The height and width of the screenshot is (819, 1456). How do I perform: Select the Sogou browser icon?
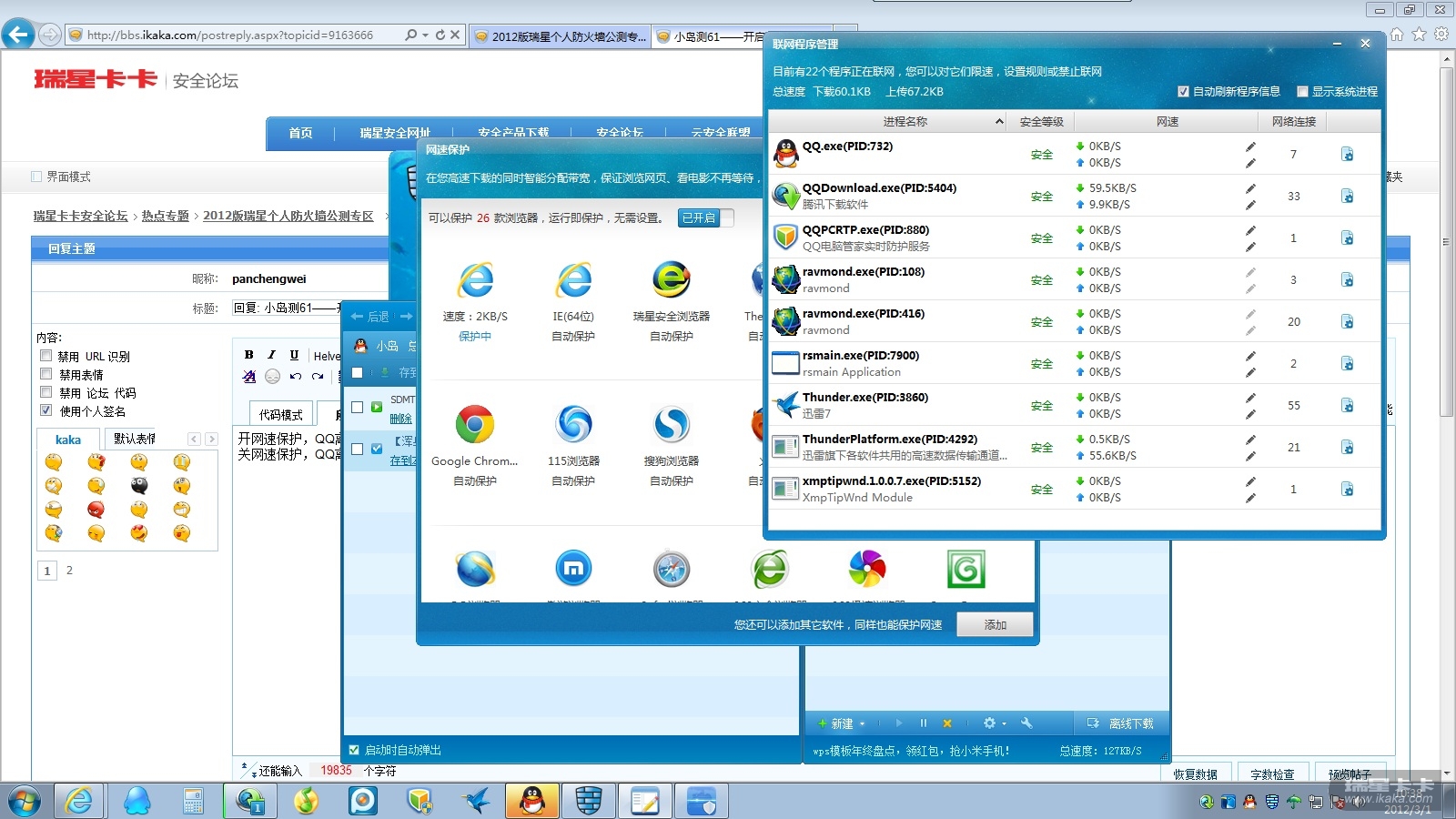click(672, 424)
